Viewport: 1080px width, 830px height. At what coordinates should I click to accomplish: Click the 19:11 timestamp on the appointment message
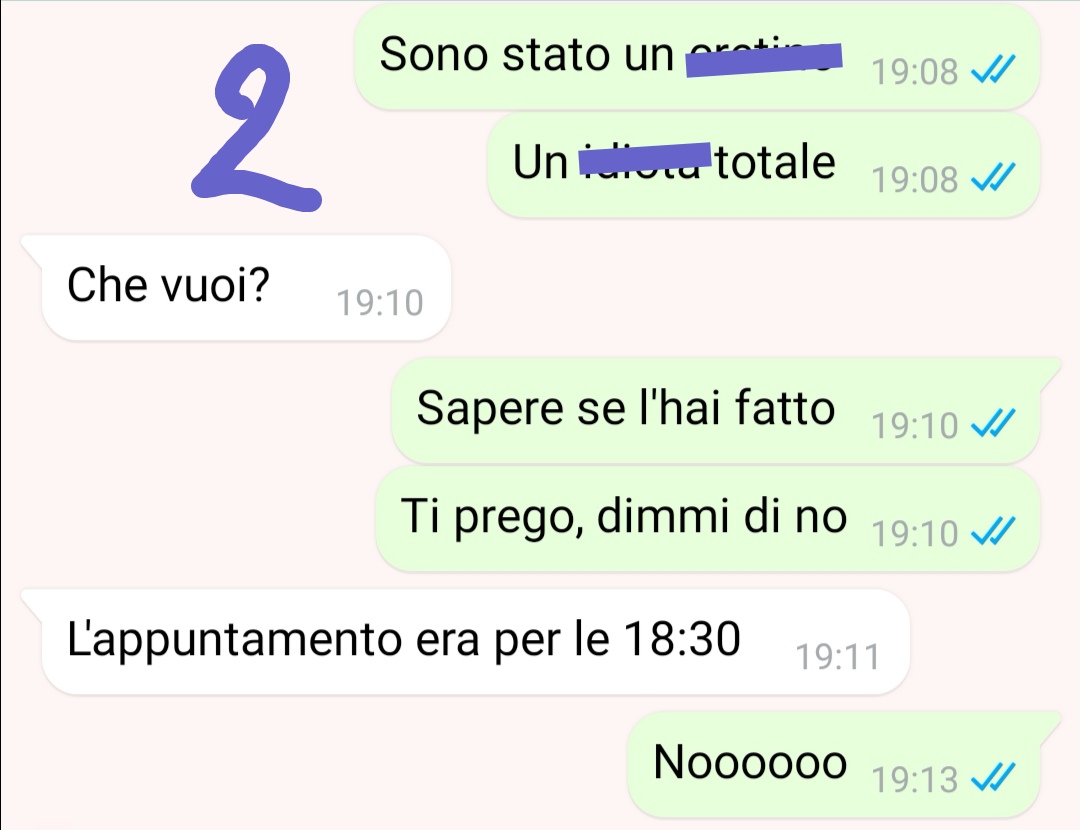[x=838, y=656]
